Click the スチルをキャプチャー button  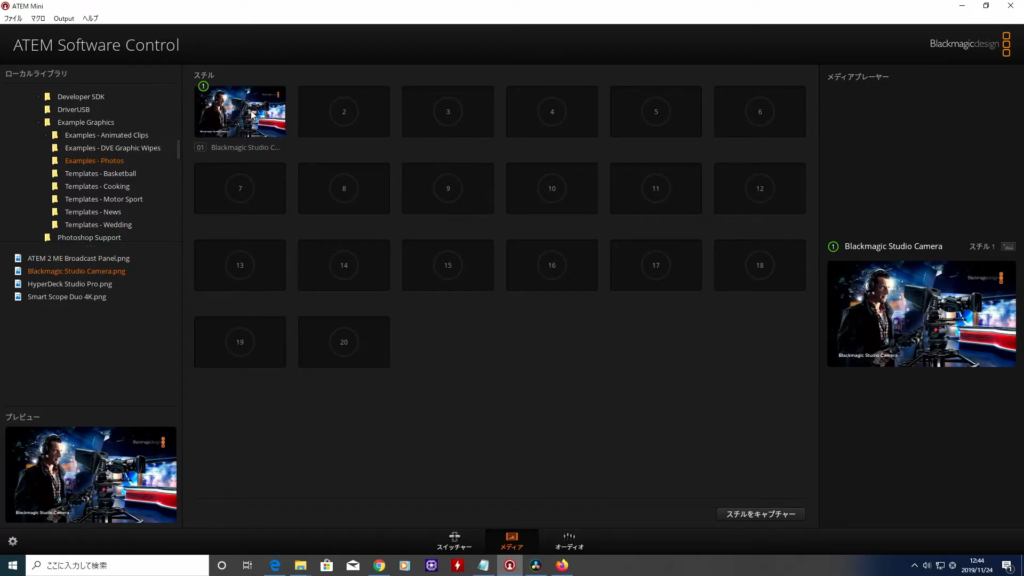pos(760,514)
